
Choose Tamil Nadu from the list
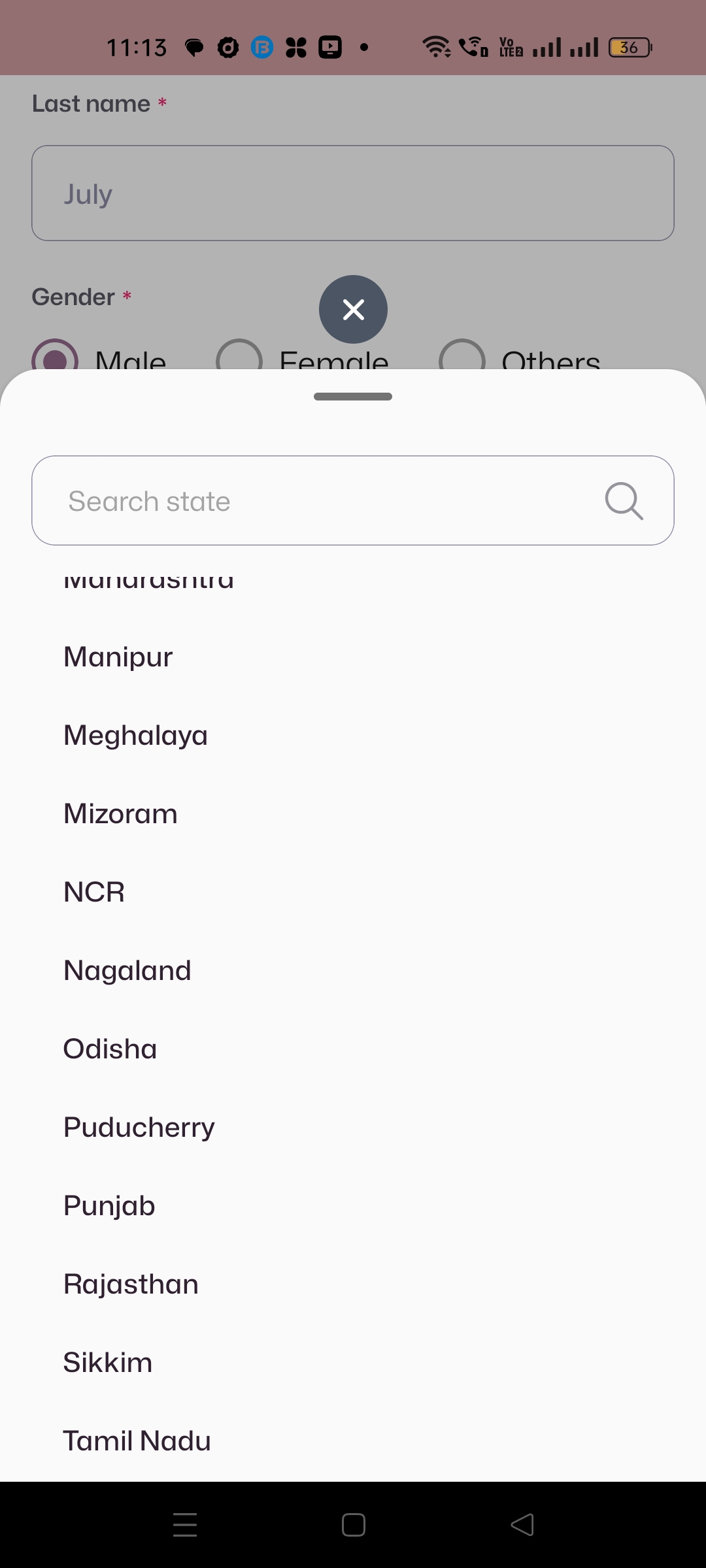pyautogui.click(x=137, y=1441)
